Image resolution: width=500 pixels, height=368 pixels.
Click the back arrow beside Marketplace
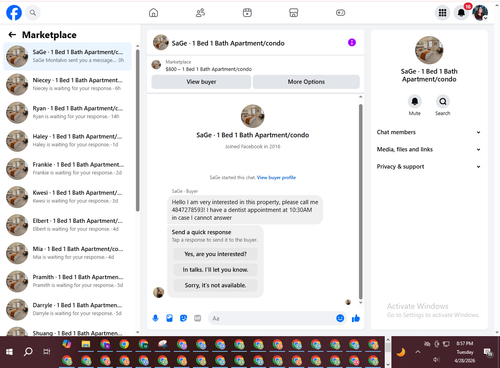point(12,35)
